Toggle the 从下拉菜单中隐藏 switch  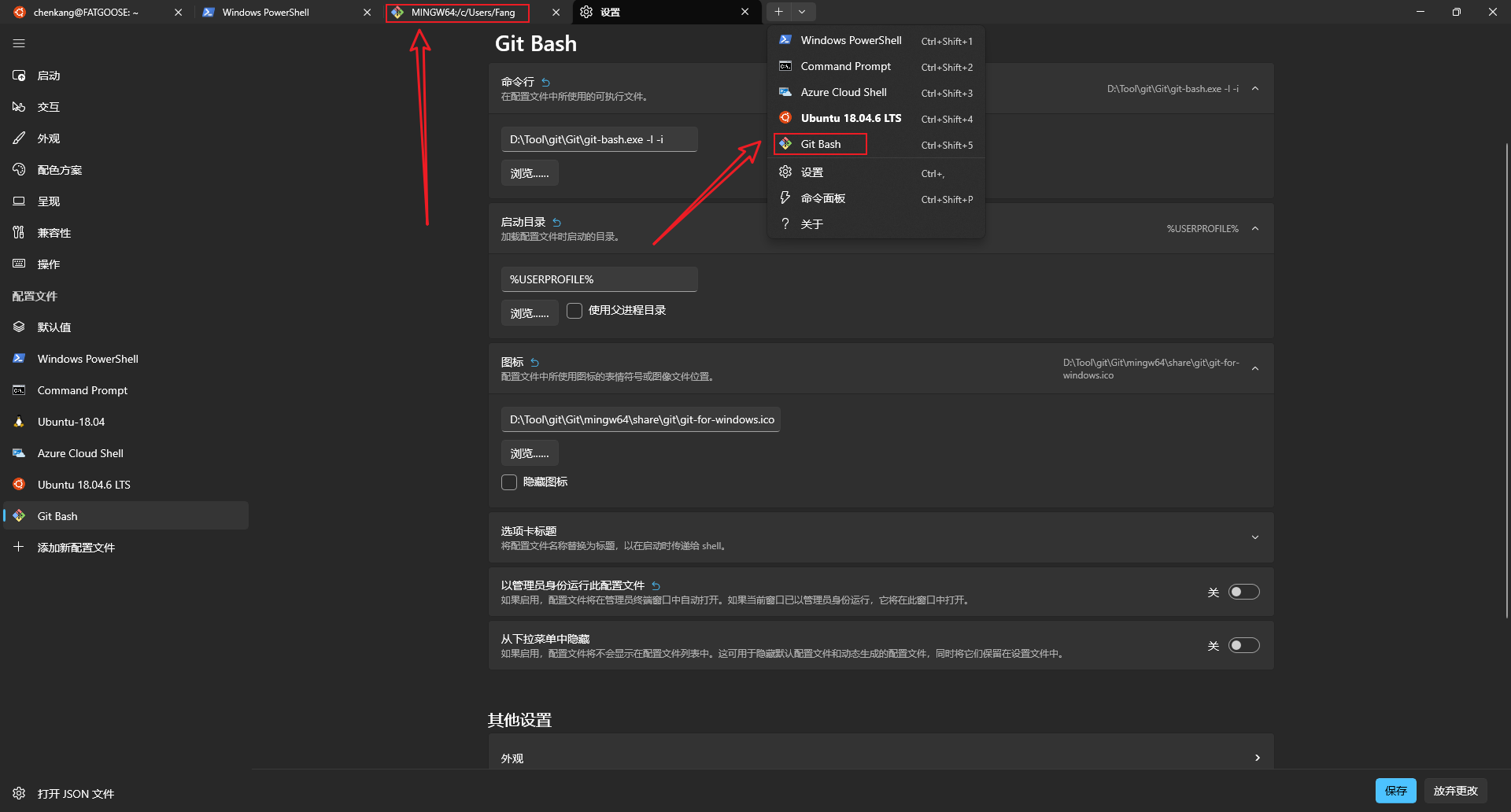point(1244,645)
